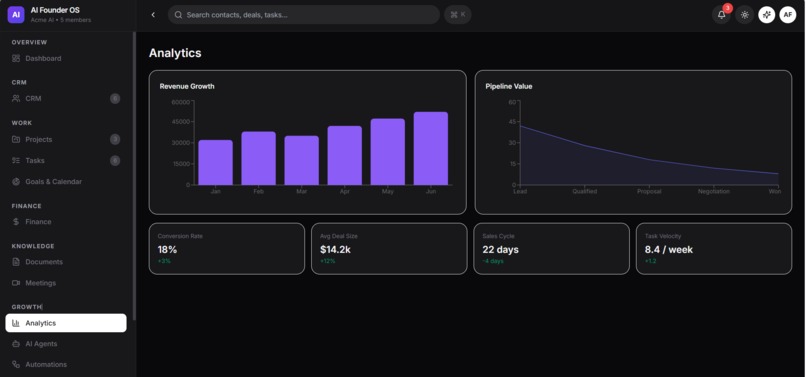Click the Finance dollar icon
The image size is (806, 377).
(16, 222)
